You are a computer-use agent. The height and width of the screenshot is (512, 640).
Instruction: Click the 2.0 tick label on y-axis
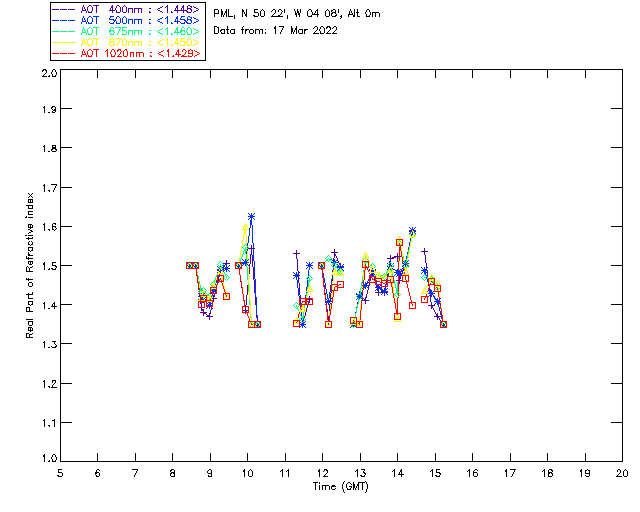click(46, 74)
